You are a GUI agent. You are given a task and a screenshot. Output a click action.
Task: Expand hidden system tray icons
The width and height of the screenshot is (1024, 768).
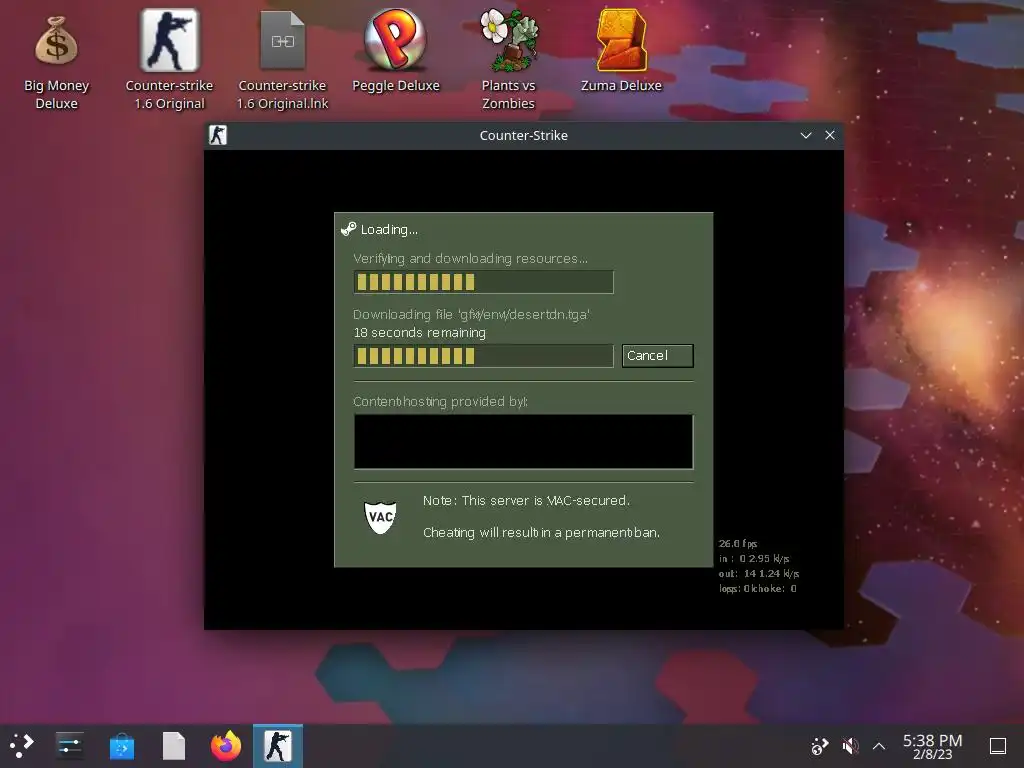click(879, 746)
